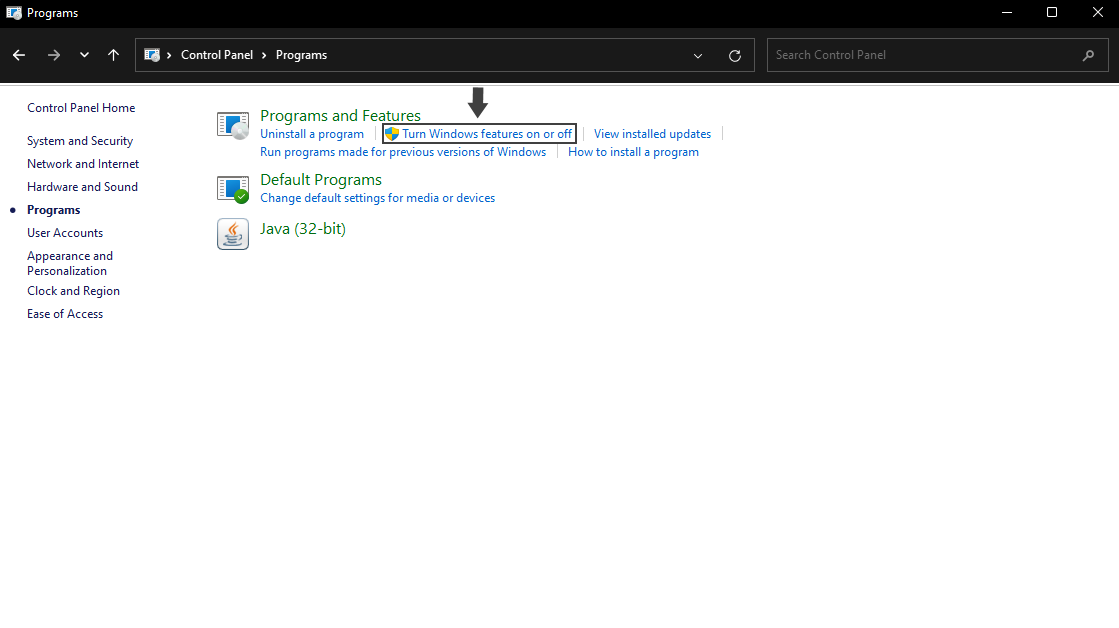Open the Default Programs heading
This screenshot has width=1119, height=628.
pos(320,180)
